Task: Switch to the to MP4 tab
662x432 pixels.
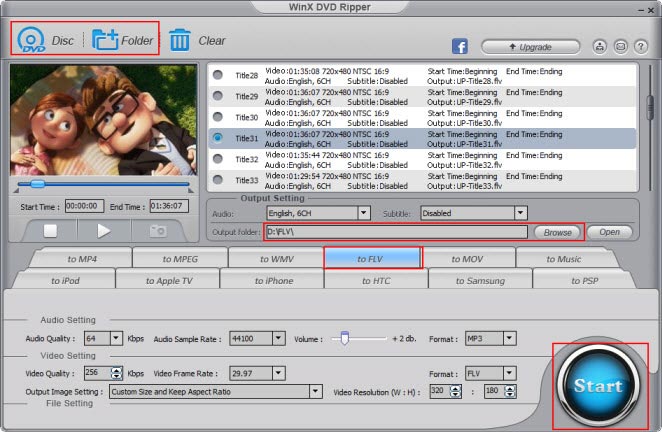Action: [x=82, y=259]
